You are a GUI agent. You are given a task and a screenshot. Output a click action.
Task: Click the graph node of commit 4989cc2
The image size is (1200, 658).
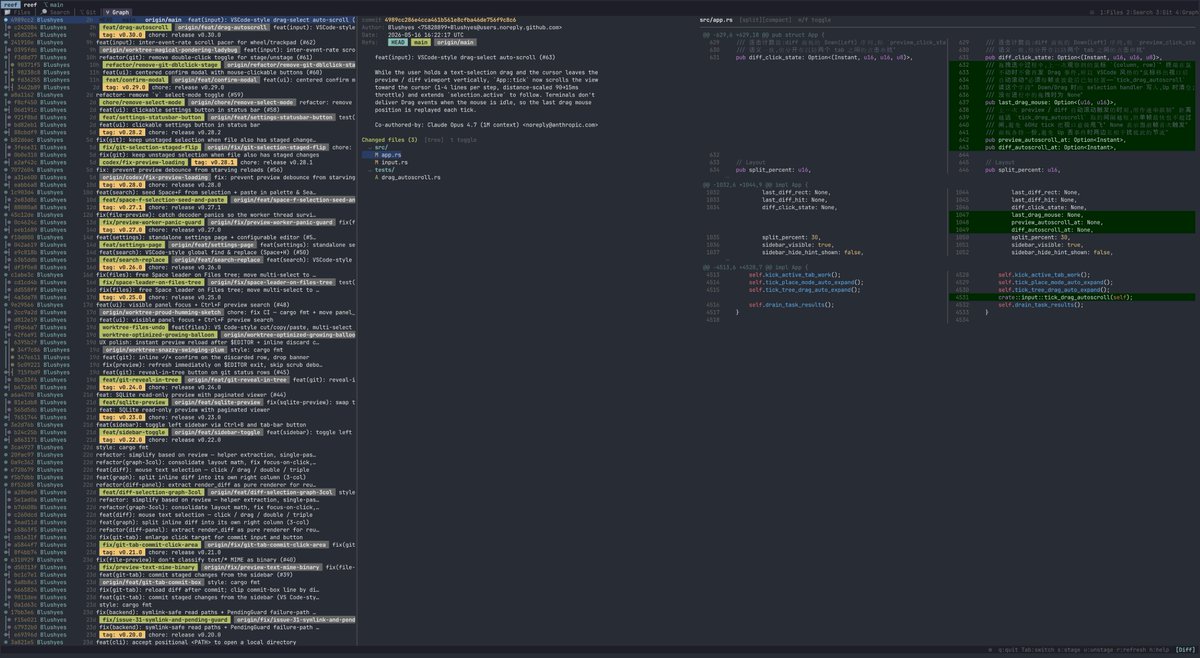[x=4, y=19]
